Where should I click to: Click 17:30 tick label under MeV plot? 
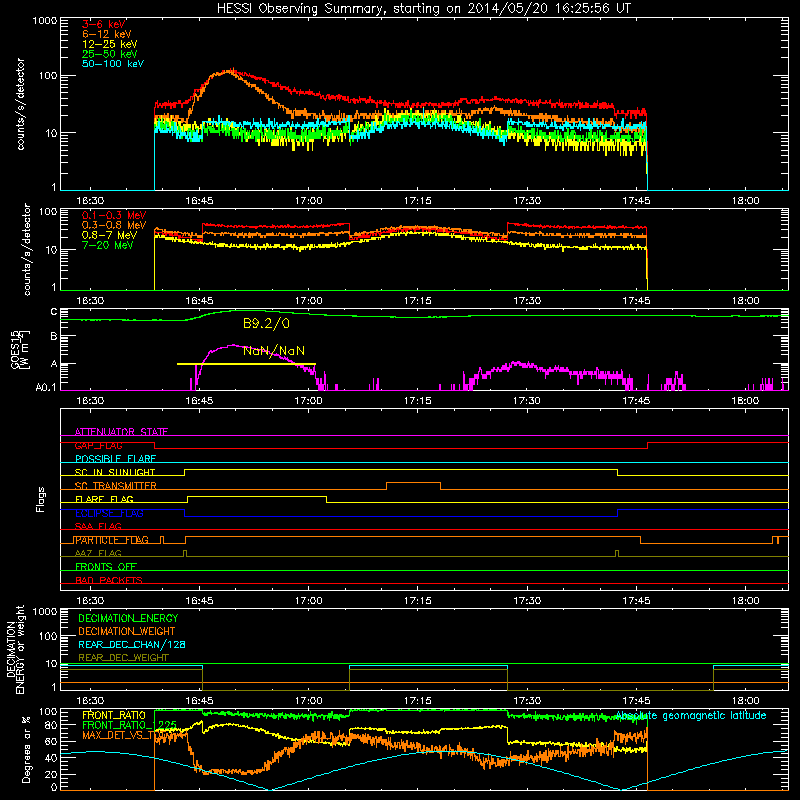[527, 301]
